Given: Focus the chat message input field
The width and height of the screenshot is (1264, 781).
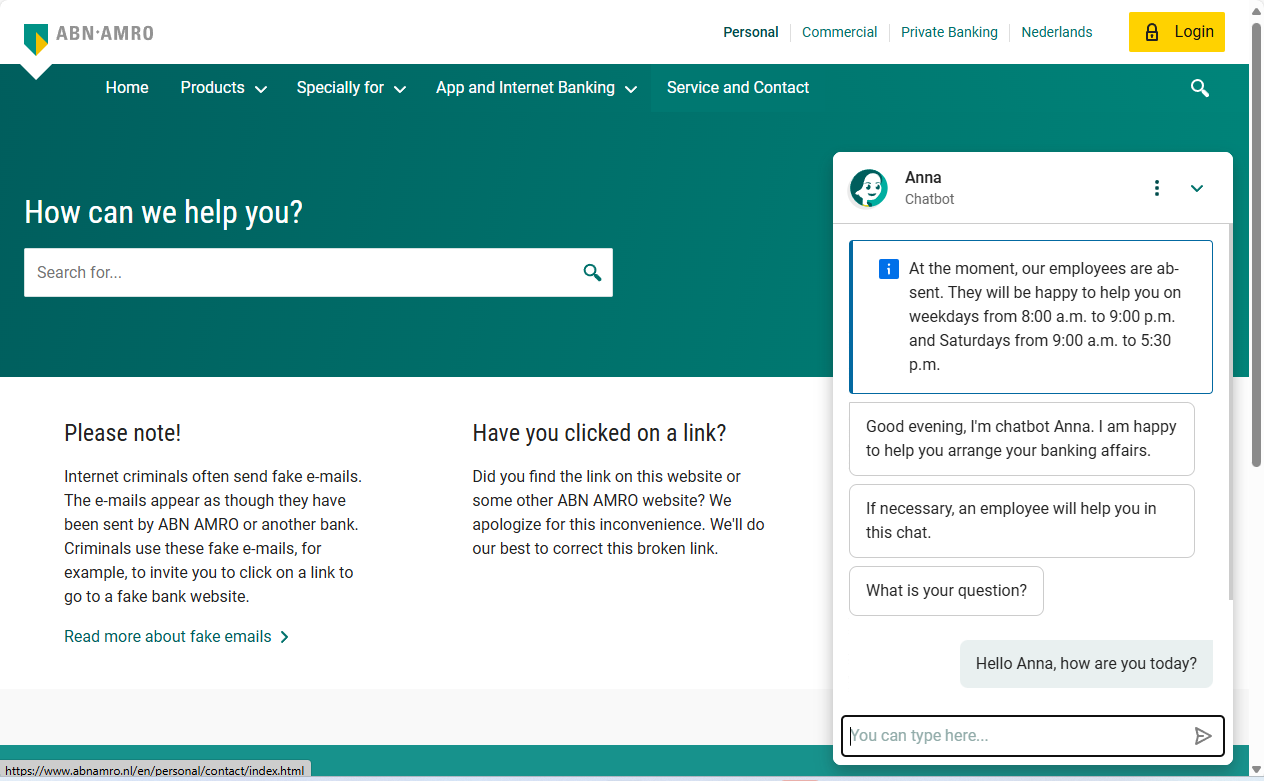Looking at the screenshot, I should 1032,736.
